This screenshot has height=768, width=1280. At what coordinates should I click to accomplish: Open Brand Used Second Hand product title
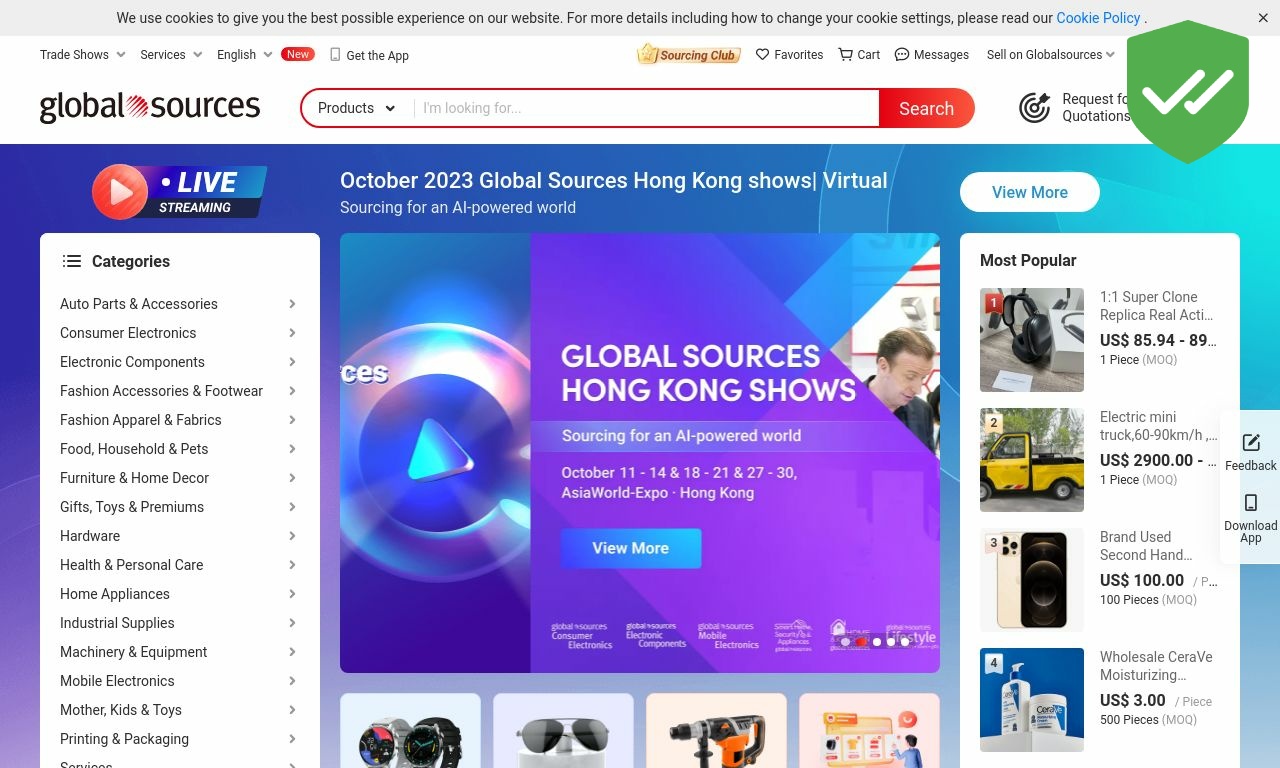[x=1146, y=546]
